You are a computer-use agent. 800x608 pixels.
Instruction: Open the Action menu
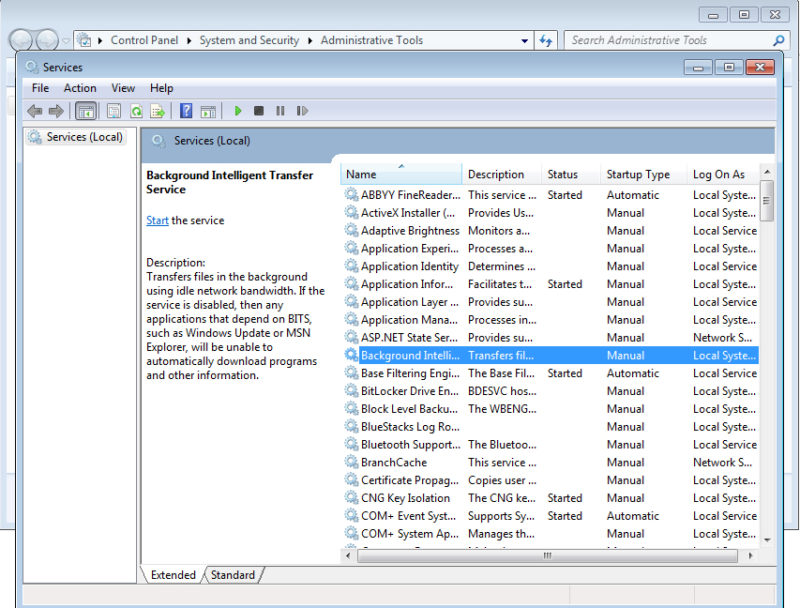pos(80,88)
